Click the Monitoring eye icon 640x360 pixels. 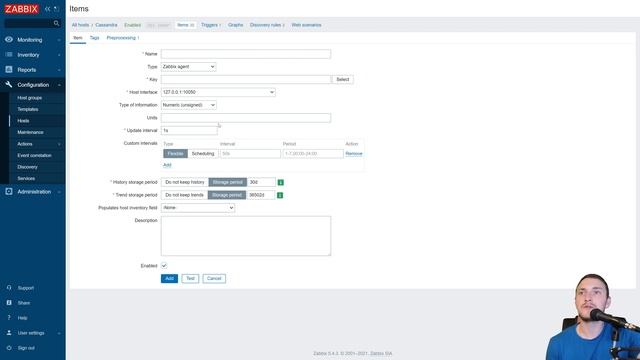click(9, 40)
